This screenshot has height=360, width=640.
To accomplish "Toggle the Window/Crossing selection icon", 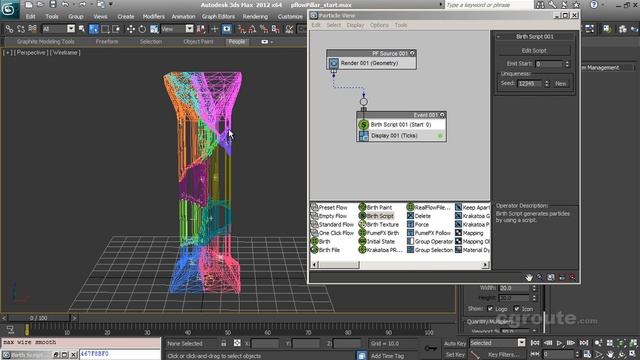I will [116, 29].
